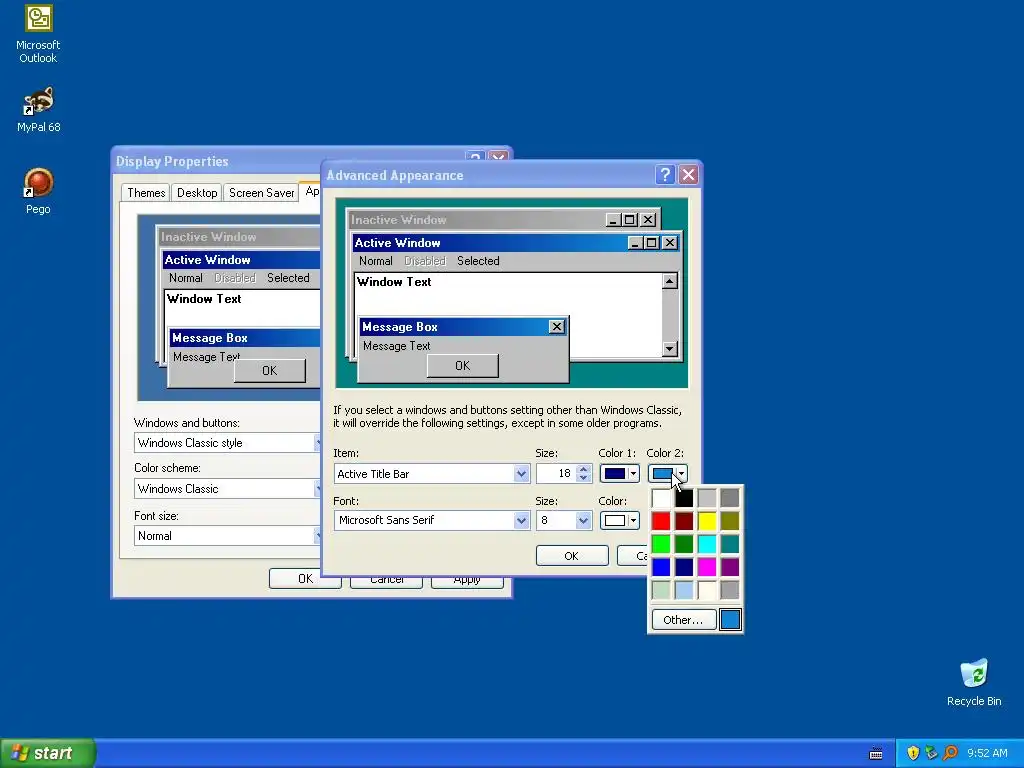Viewport: 1024px width, 768px height.
Task: Open Windows and buttons dropdown in Display Properties
Action: tap(227, 443)
